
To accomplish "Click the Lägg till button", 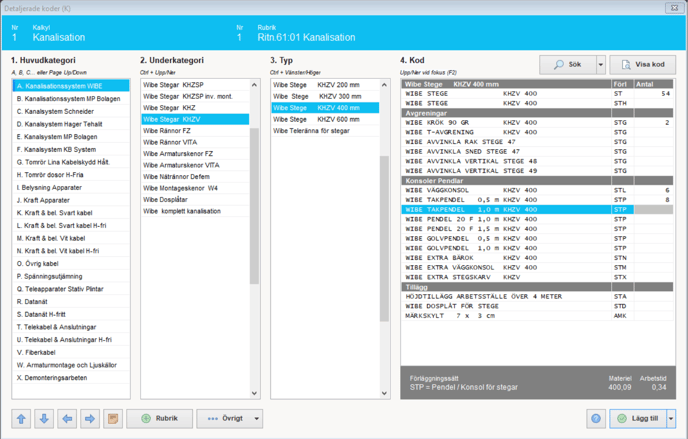I will [638, 419].
